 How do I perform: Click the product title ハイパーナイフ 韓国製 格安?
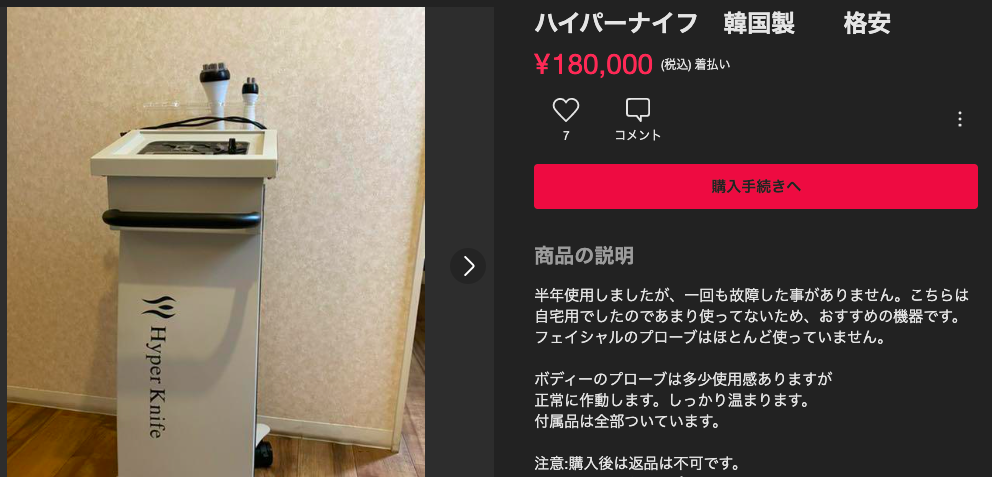(713, 23)
